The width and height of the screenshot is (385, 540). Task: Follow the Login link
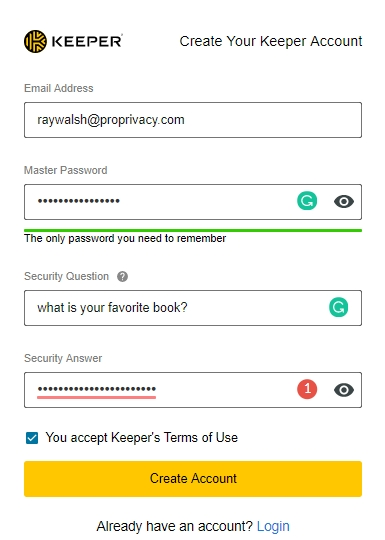[273, 526]
